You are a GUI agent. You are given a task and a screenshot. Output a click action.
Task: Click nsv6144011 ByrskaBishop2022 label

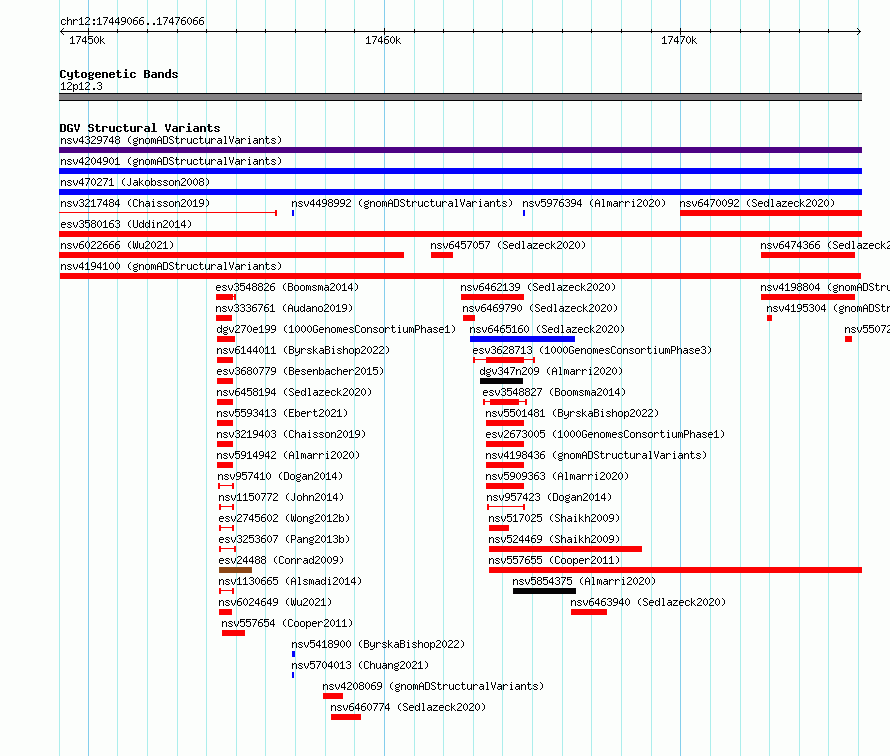coord(303,350)
